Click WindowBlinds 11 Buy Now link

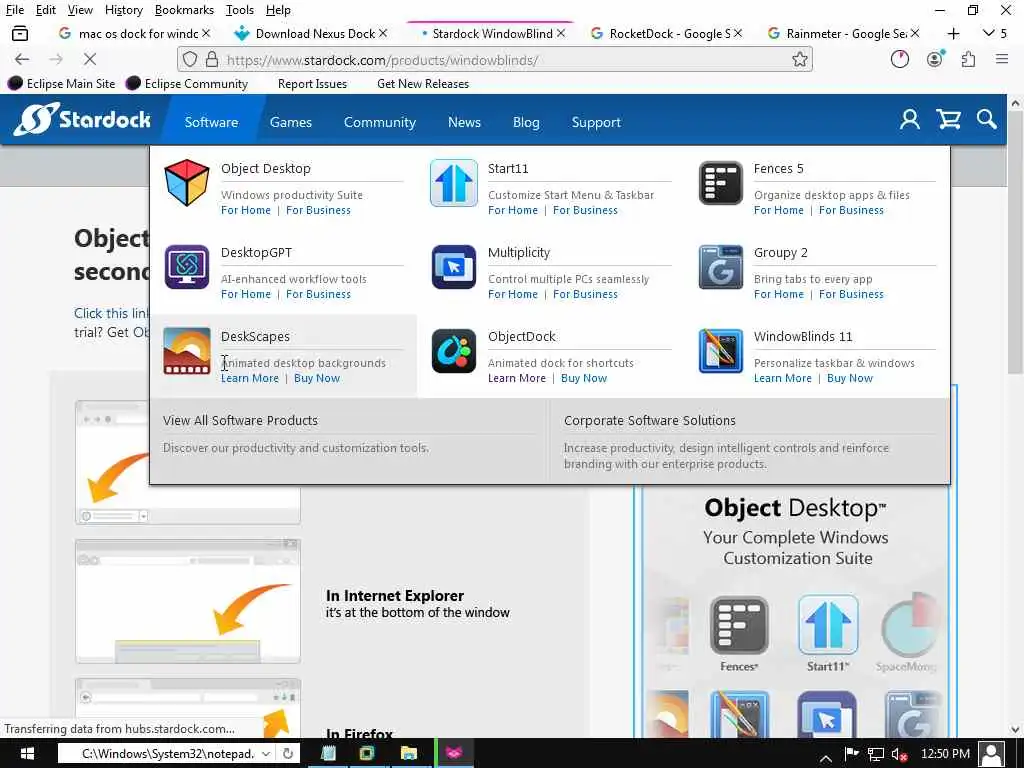click(850, 378)
